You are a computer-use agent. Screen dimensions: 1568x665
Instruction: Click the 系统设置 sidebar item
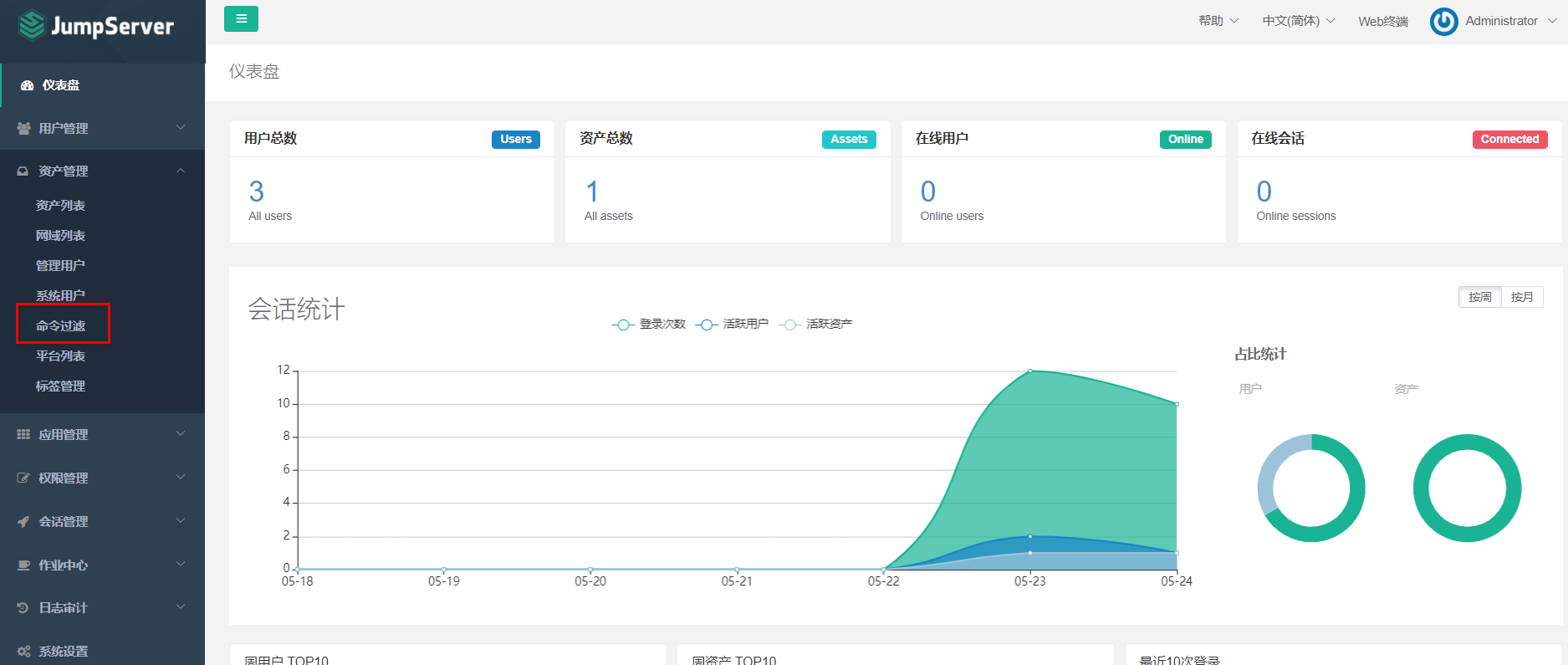pyautogui.click(x=102, y=651)
